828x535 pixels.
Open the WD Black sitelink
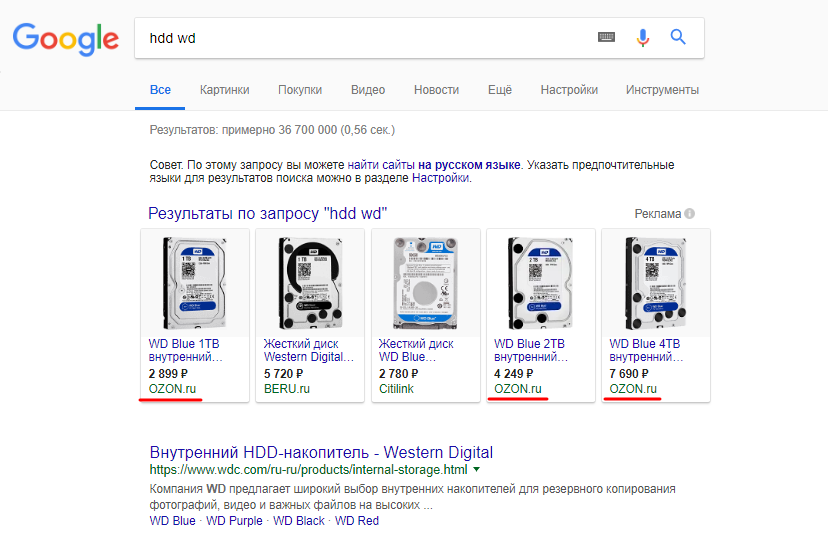(x=299, y=521)
